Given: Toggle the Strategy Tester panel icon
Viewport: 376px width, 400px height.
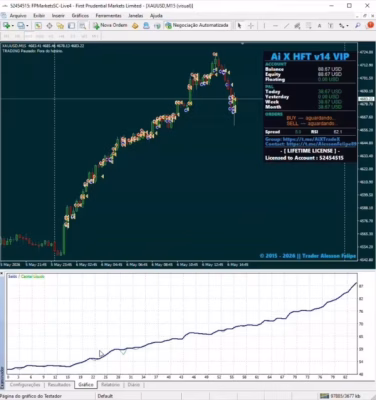Looking at the screenshot, I should [82, 25].
